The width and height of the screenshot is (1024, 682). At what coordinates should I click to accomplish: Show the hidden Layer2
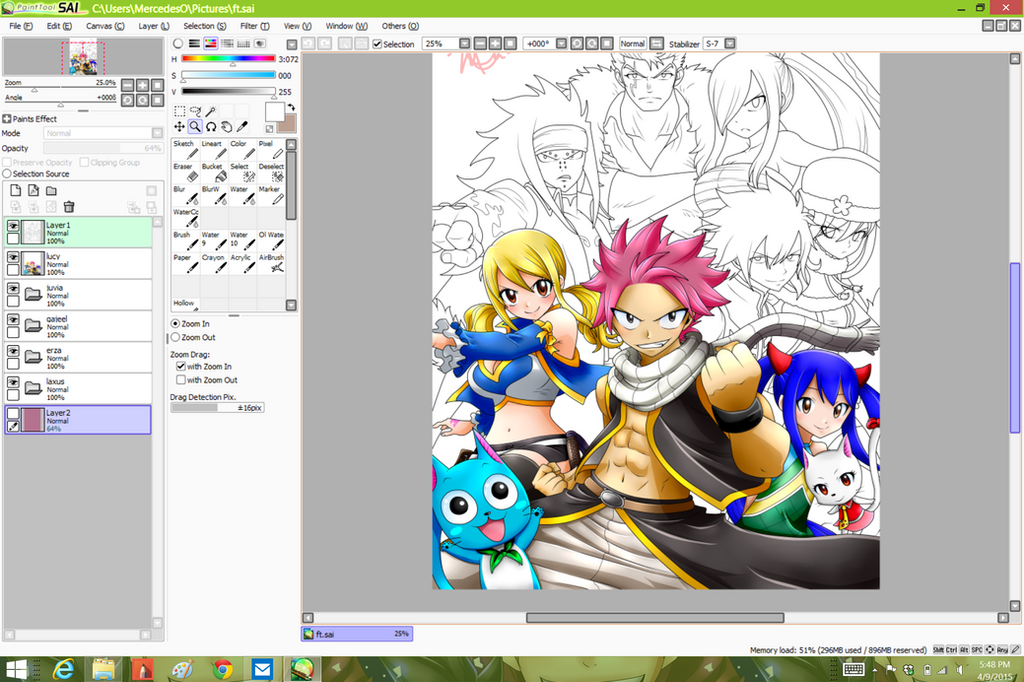pos(13,413)
